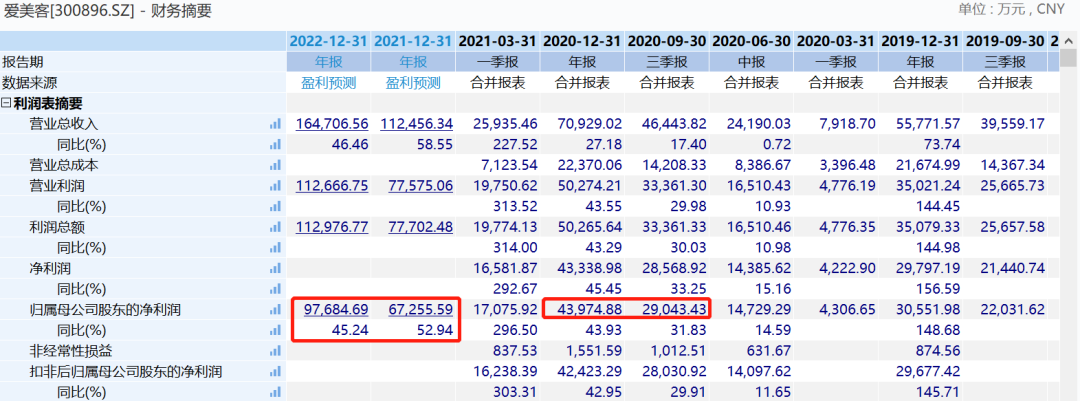The width and height of the screenshot is (1080, 401).
Task: Click the 扣非后归属母公司股东的净利润 row label
Action: pos(126,372)
